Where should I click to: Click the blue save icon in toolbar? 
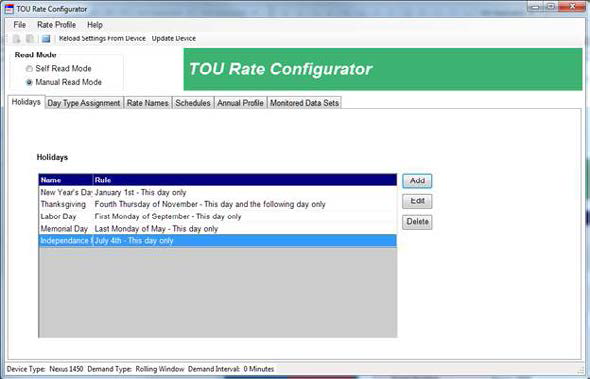pos(46,38)
